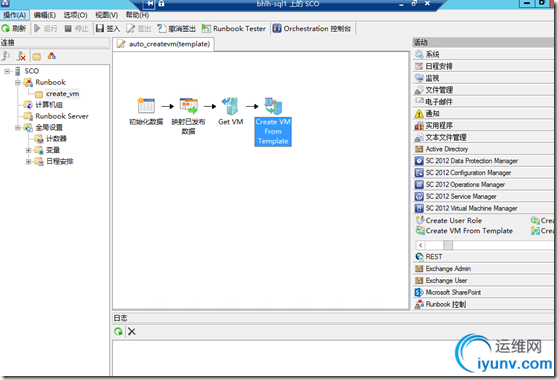This screenshot has height=380, width=558.
Task: Expand the 电子邮件 activities category
Action: point(483,102)
